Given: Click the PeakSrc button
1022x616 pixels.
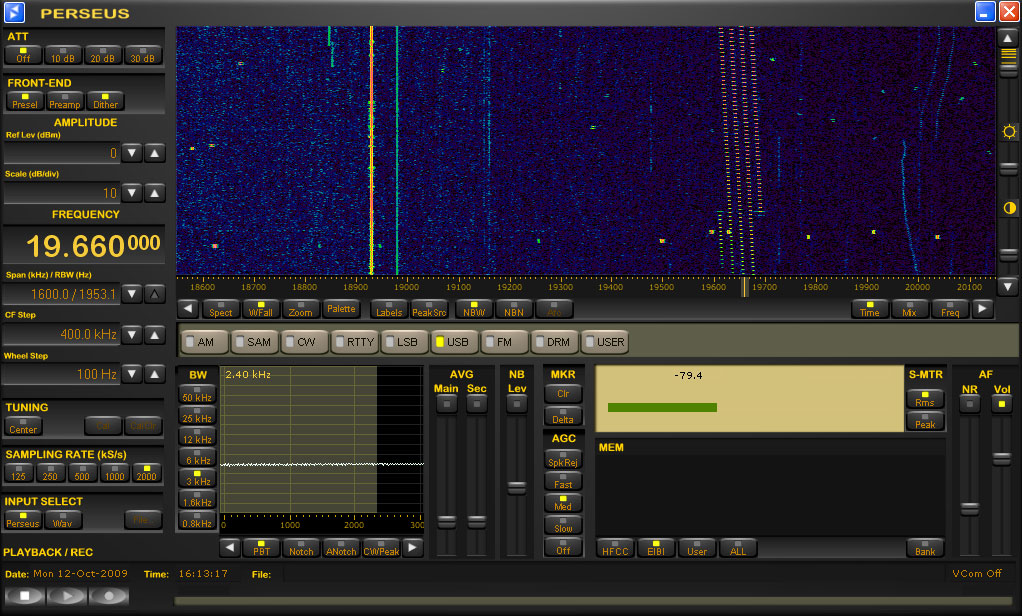Looking at the screenshot, I should pyautogui.click(x=429, y=308).
